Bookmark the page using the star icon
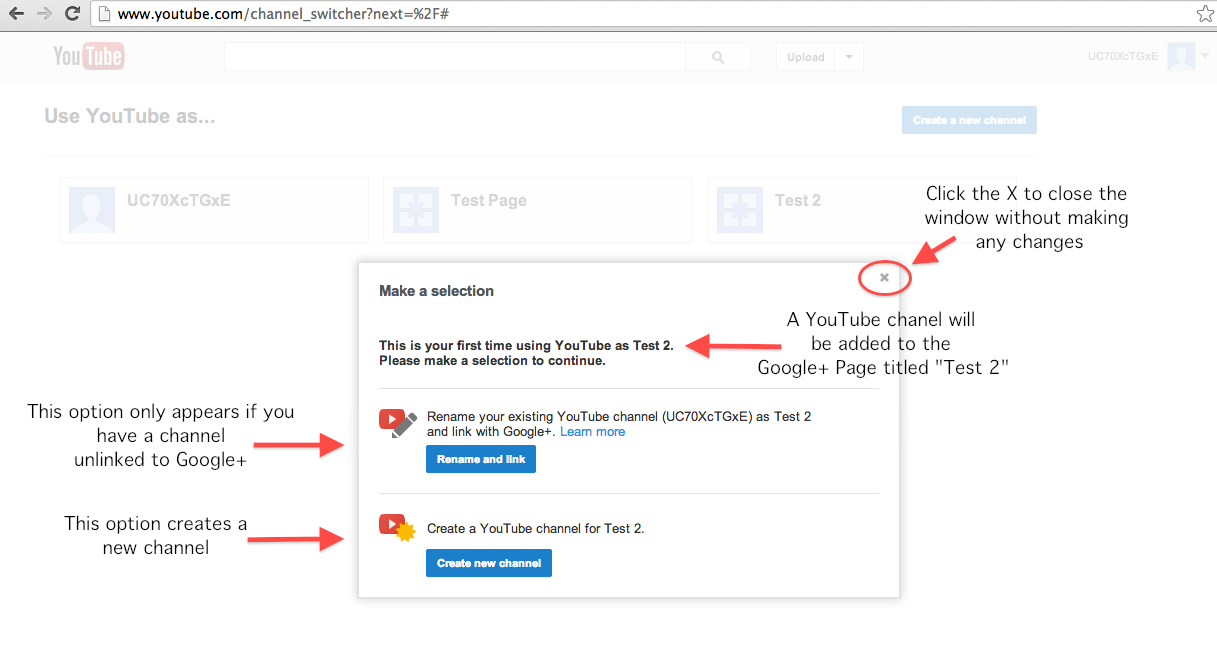The image size is (1217, 647). coord(1204,13)
